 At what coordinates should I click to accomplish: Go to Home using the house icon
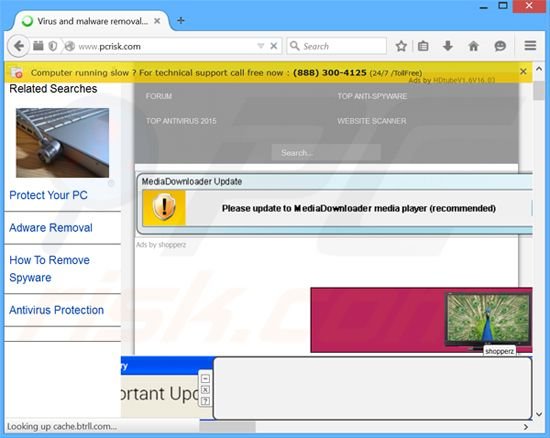click(474, 46)
